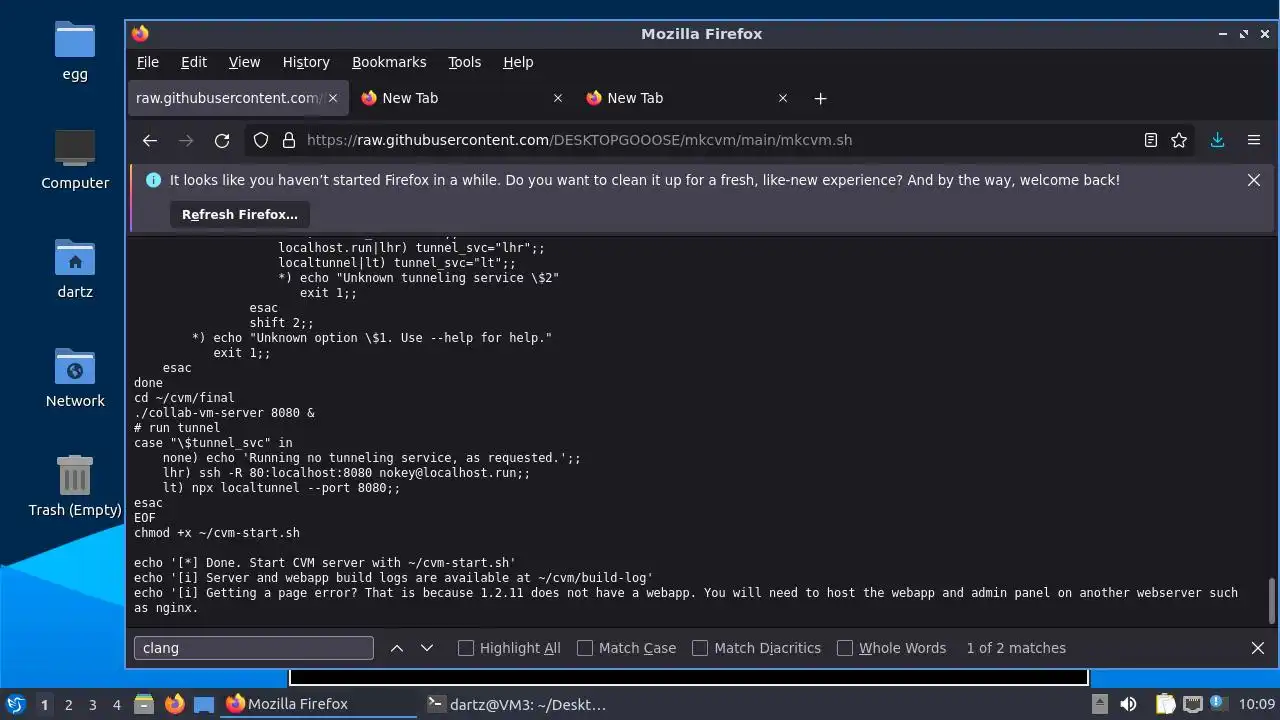Click the URL address bar
Viewport: 1280px width, 720px height.
point(720,141)
